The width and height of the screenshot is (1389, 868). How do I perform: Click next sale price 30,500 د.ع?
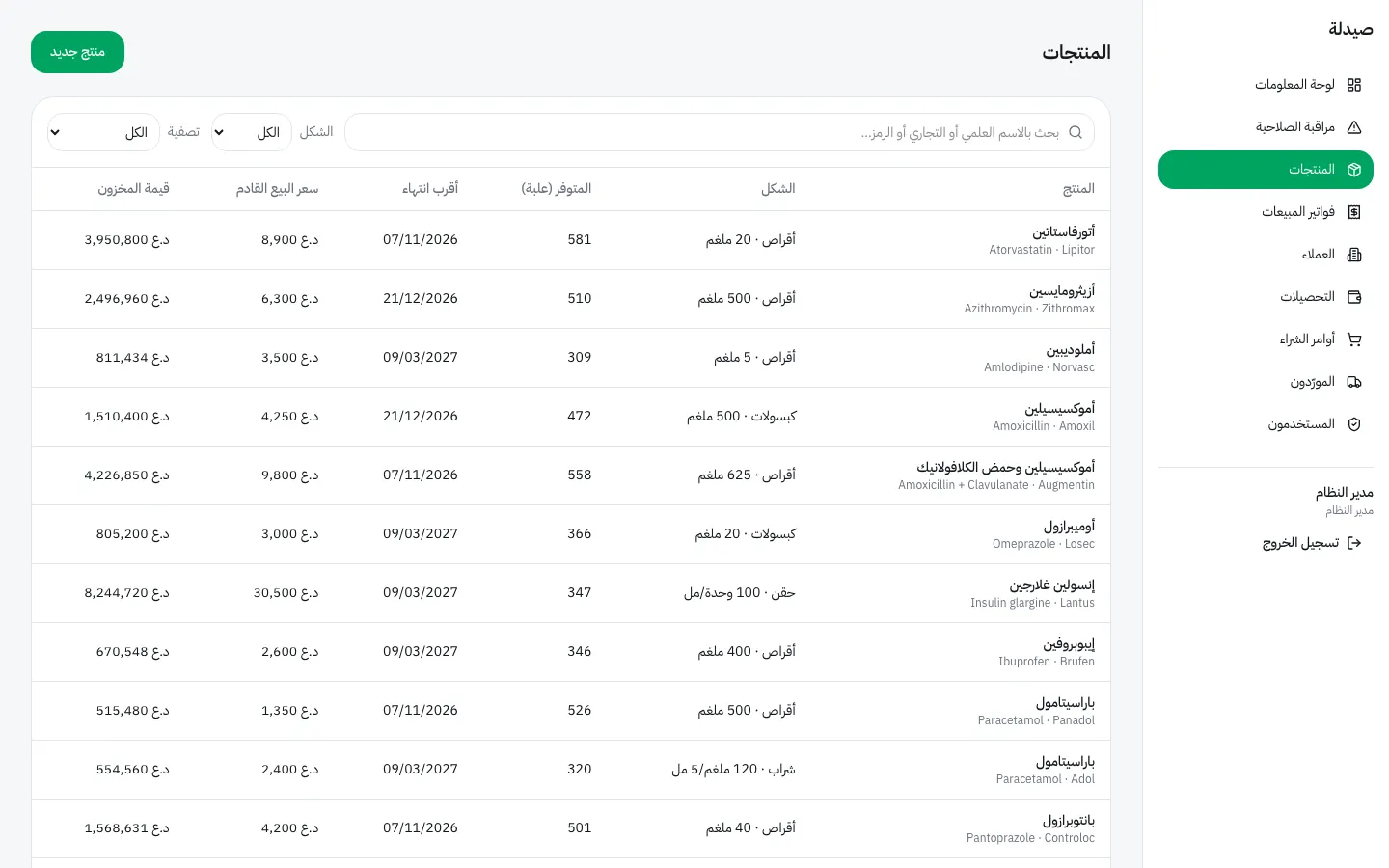pos(286,593)
